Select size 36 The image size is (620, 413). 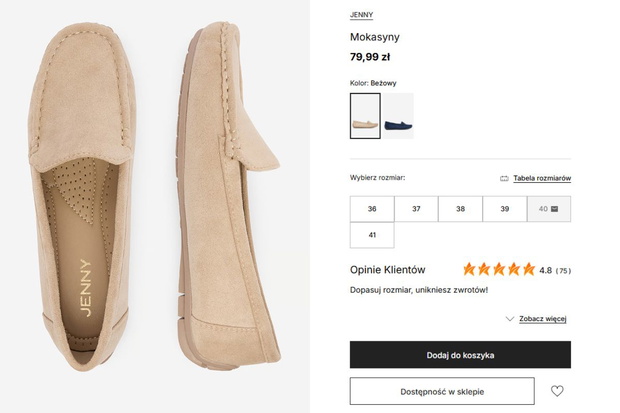pos(372,209)
